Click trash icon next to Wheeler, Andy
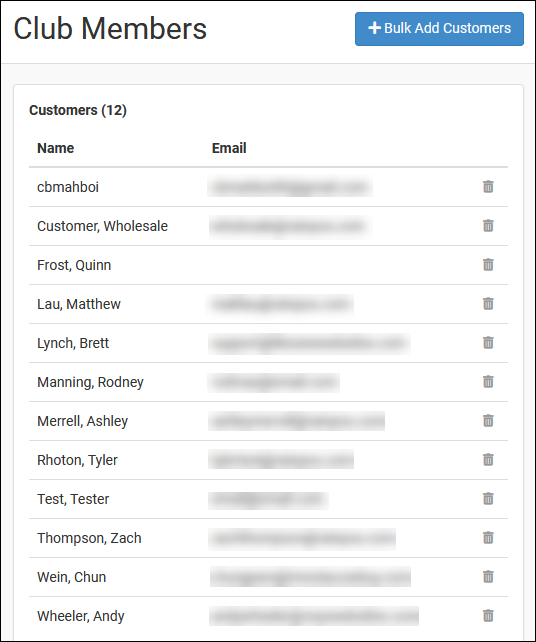The height and width of the screenshot is (642, 536). point(488,616)
